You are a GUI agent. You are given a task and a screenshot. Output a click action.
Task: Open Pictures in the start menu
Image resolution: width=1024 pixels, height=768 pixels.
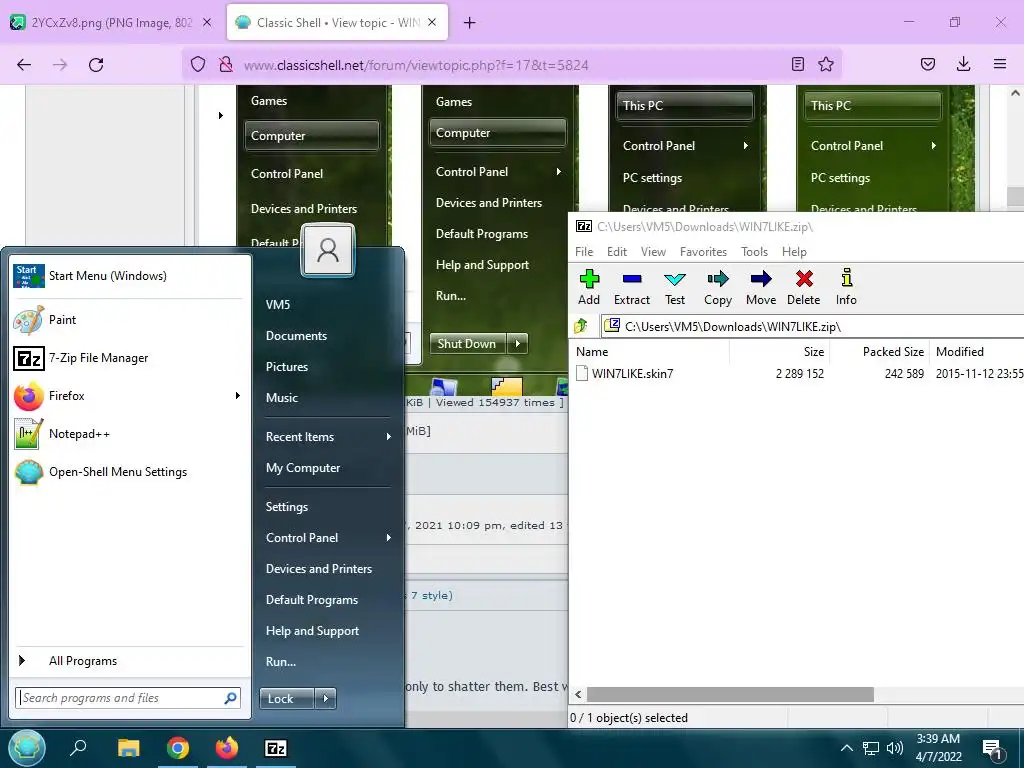tap(287, 366)
